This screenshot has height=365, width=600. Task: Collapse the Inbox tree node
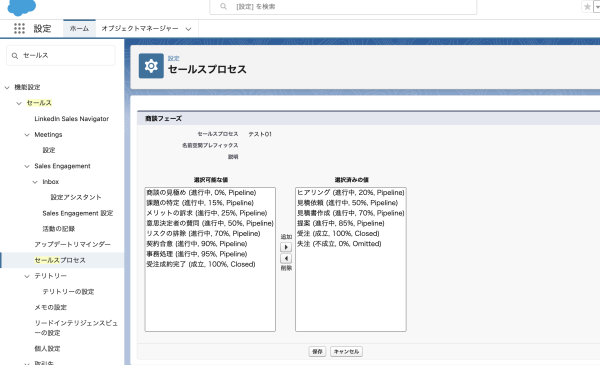[x=35, y=182]
